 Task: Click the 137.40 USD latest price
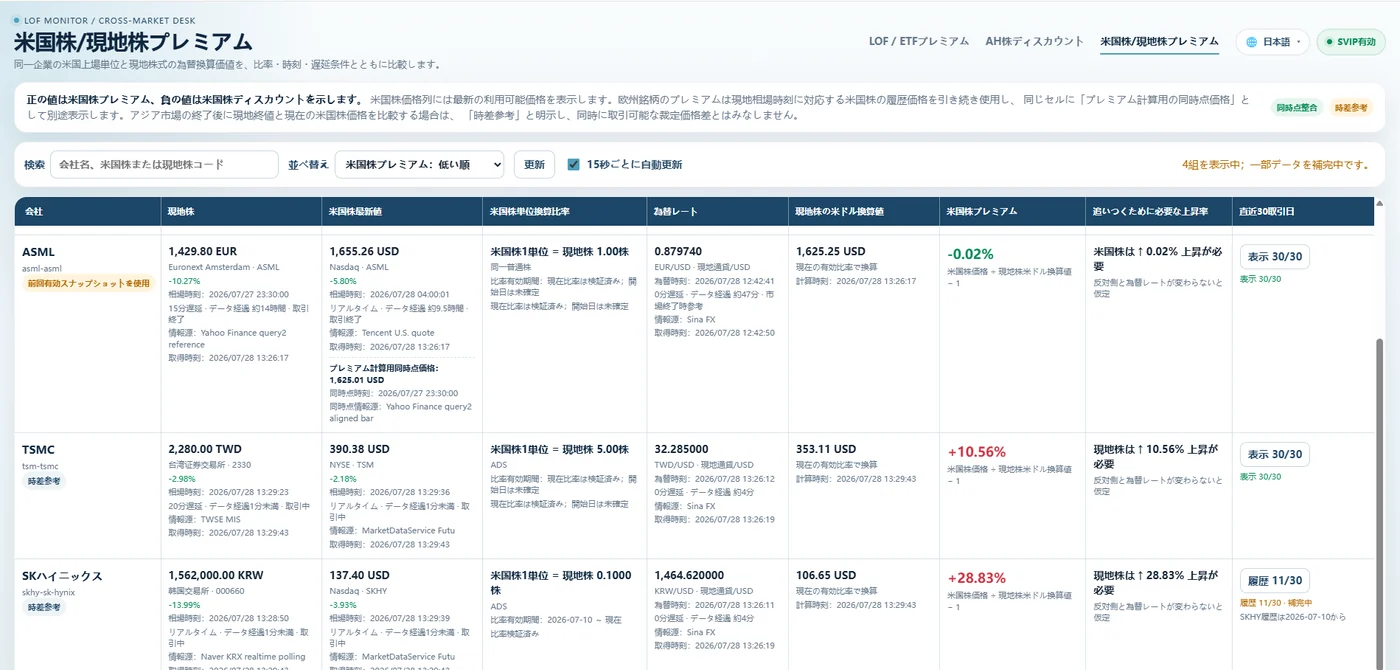click(359, 576)
